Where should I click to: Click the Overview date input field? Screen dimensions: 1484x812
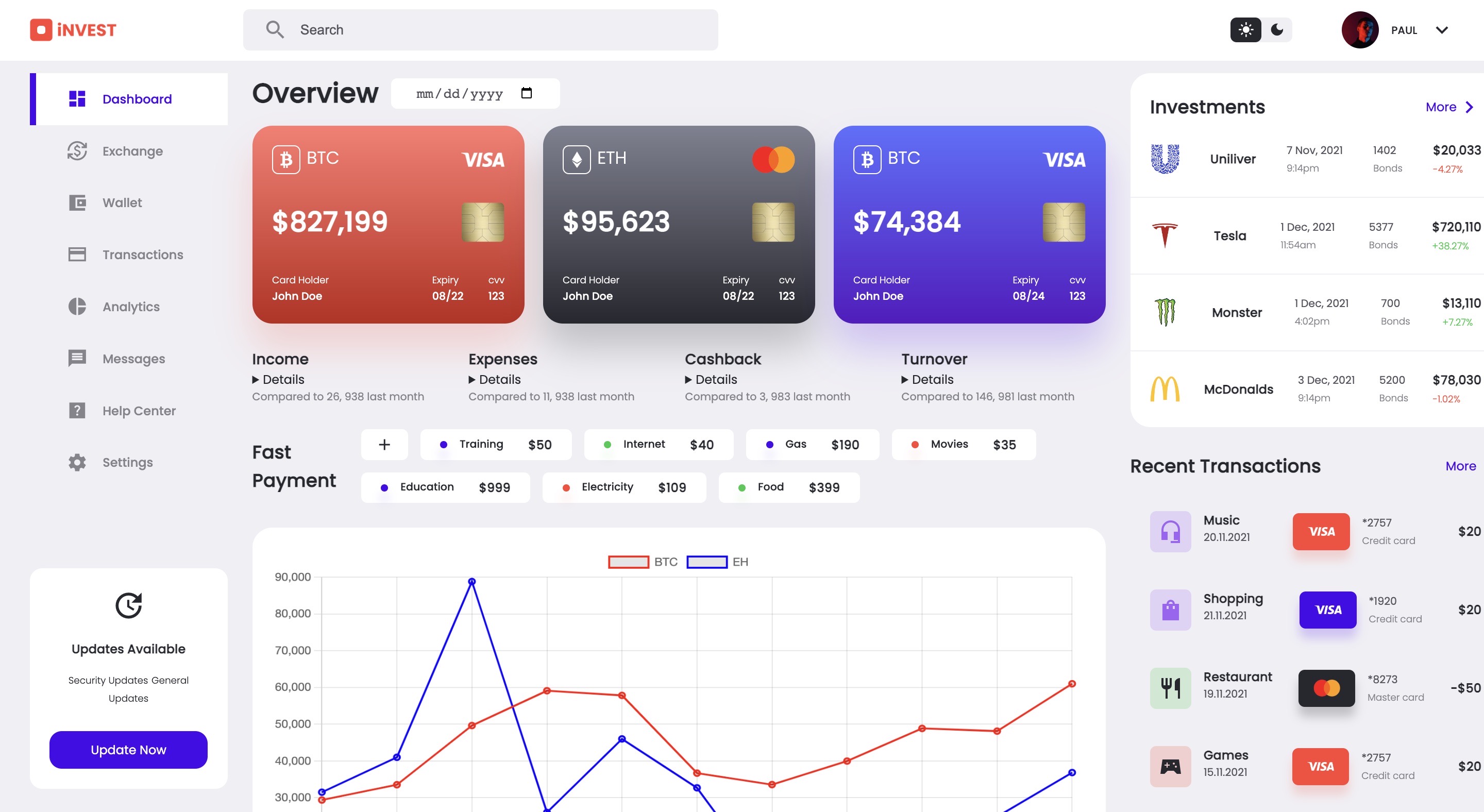tap(475, 93)
